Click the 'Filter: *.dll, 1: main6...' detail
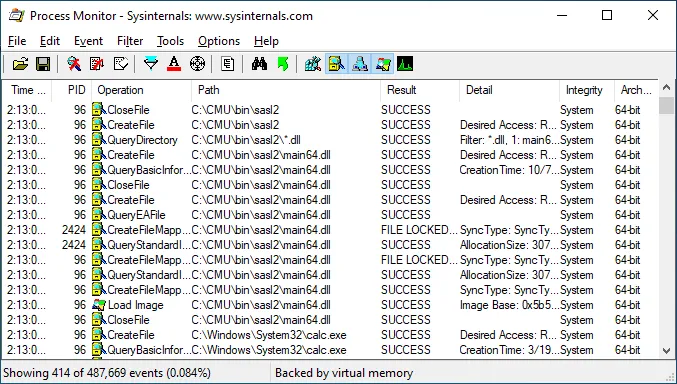This screenshot has height=384, width=677. click(x=509, y=140)
